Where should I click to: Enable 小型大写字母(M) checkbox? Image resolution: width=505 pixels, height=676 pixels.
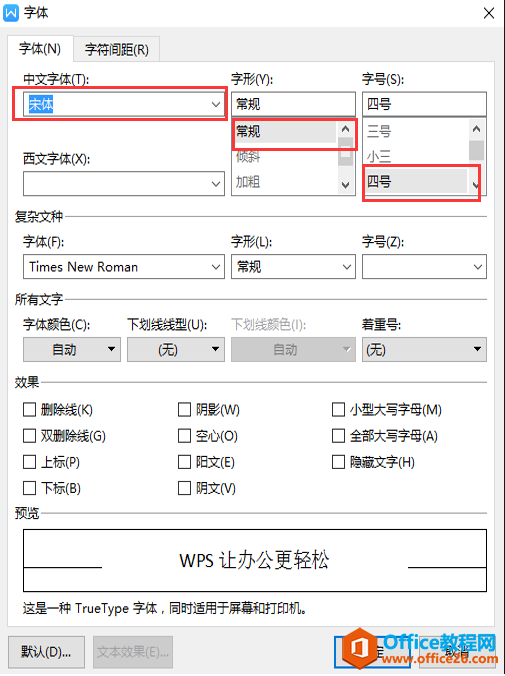tap(339, 410)
